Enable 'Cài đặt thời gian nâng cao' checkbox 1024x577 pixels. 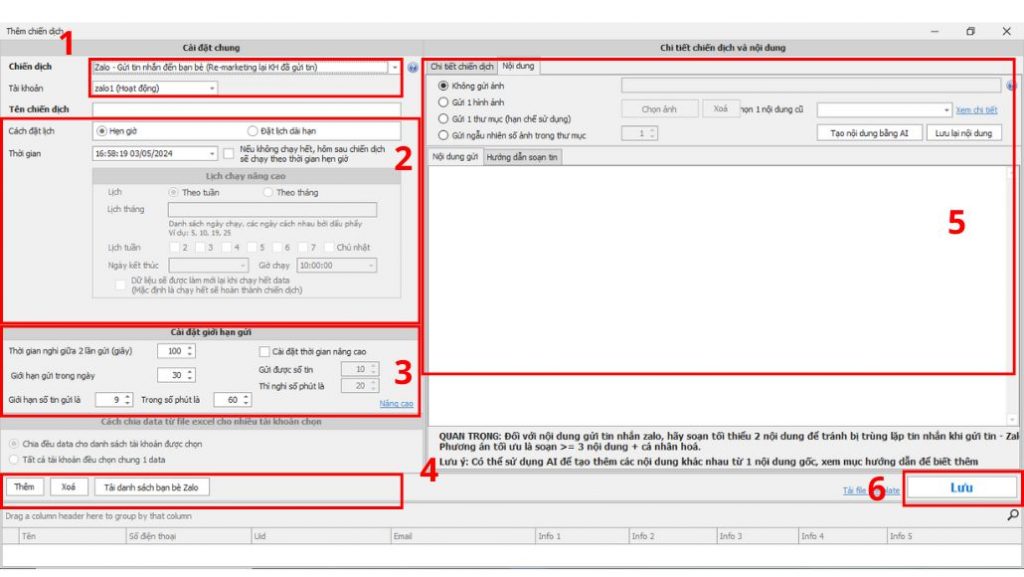click(x=264, y=352)
